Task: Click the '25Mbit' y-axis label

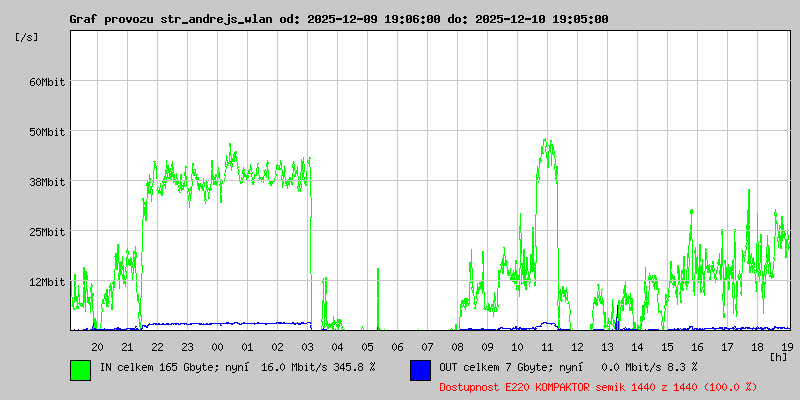Action: [47, 232]
